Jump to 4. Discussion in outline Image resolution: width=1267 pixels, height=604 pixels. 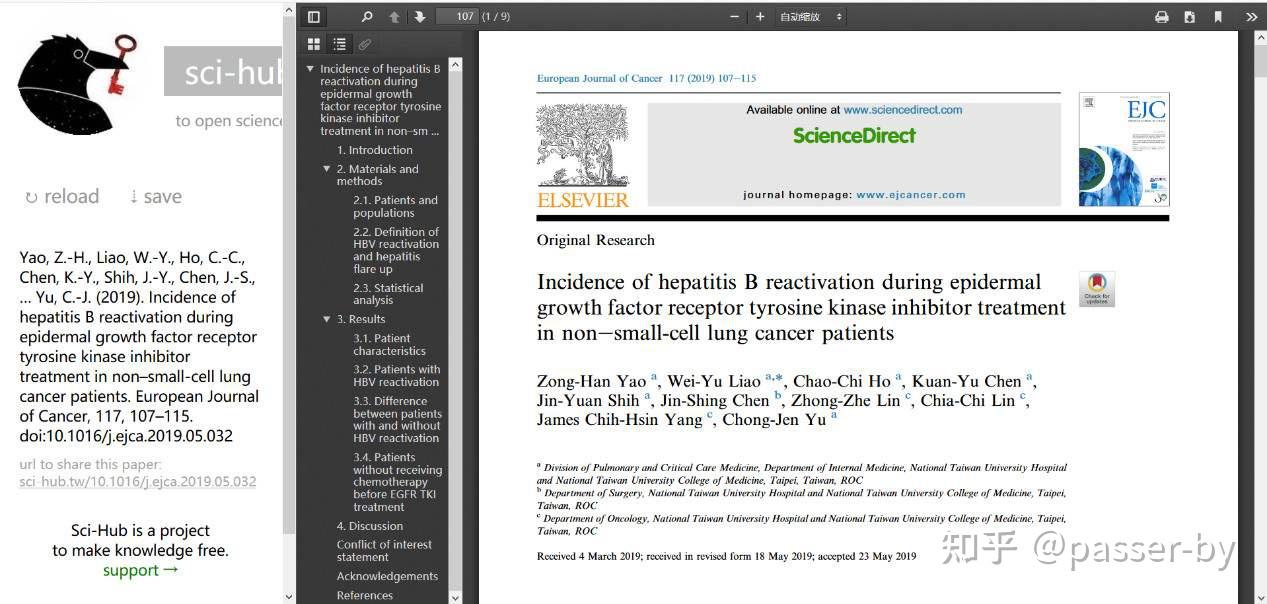click(x=370, y=526)
